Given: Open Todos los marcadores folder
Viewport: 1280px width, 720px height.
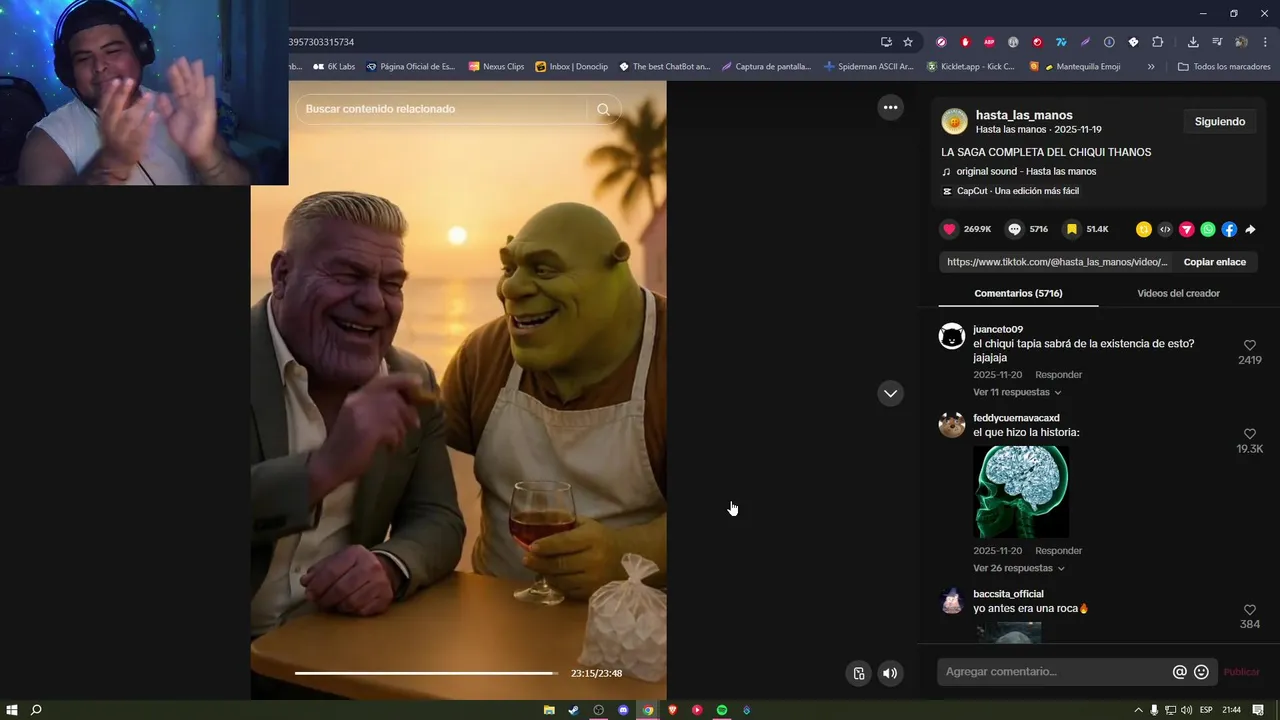Looking at the screenshot, I should pyautogui.click(x=1224, y=67).
